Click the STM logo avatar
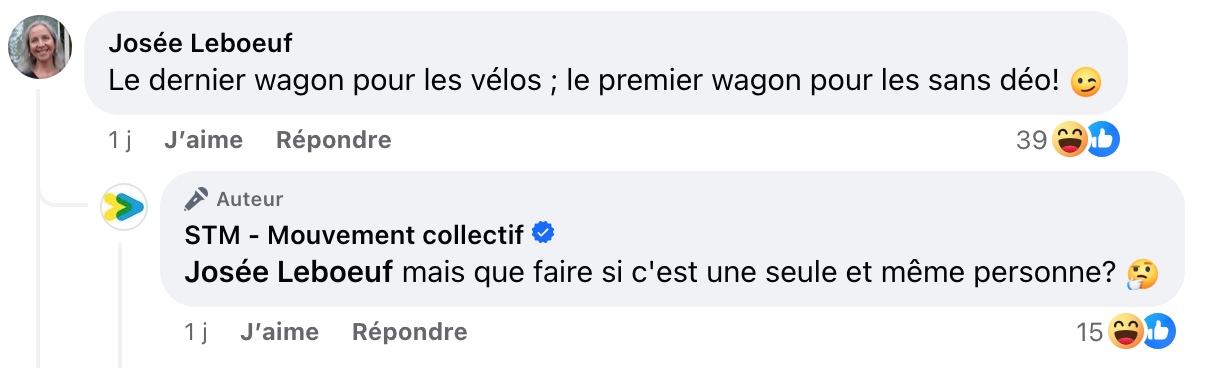Viewport: 1214px width, 368px height. tap(124, 207)
